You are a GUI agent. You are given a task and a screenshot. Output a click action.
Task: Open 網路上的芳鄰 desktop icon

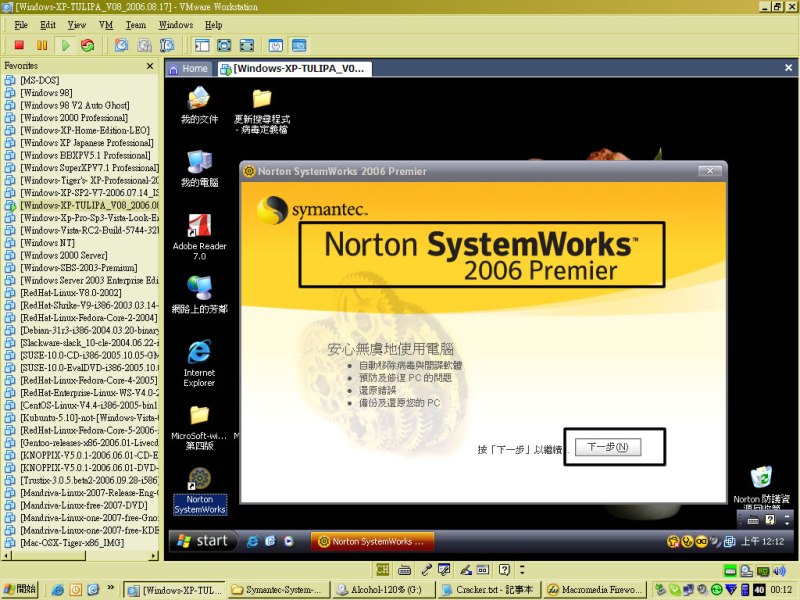tap(199, 294)
